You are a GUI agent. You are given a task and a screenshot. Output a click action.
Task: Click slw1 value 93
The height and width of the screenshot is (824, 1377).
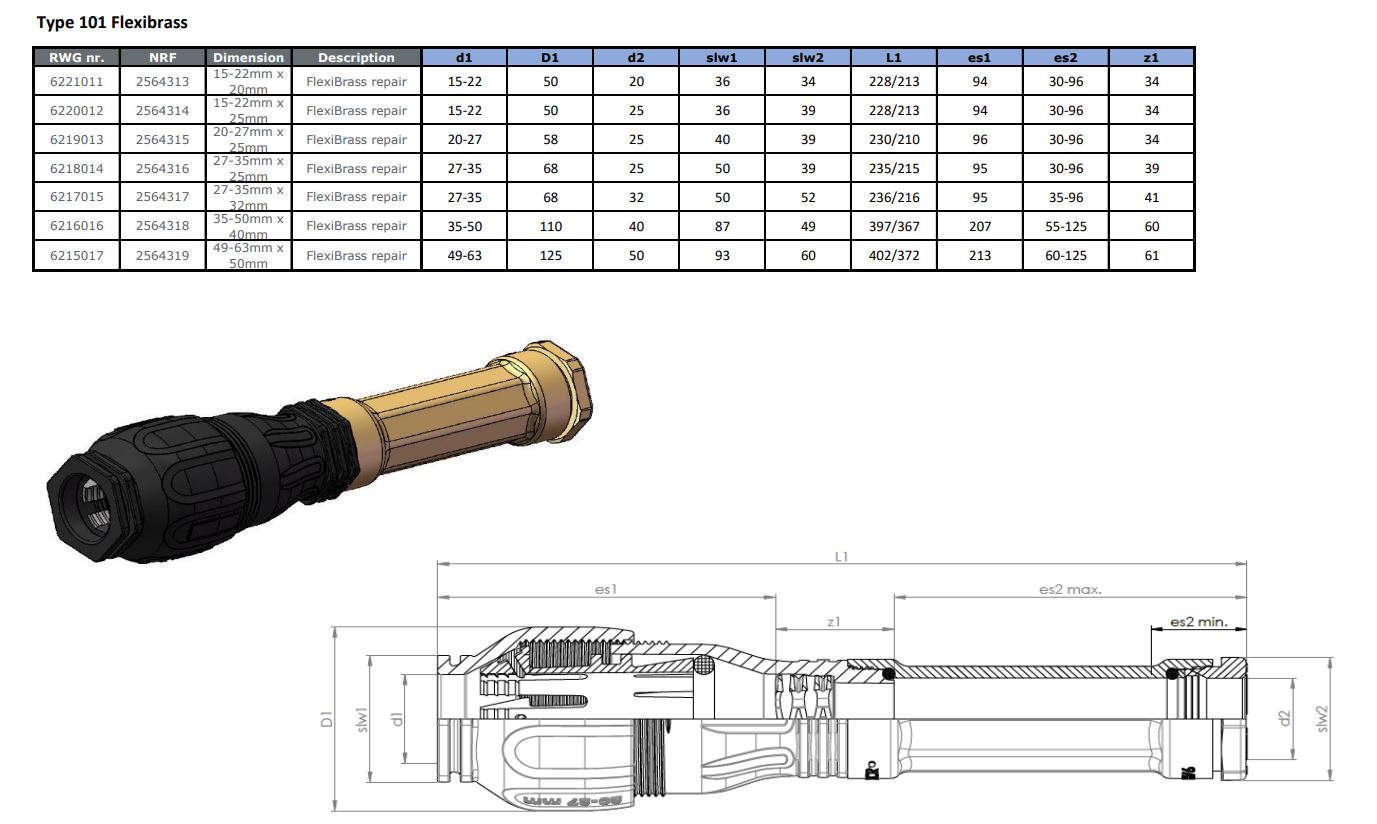pyautogui.click(x=722, y=256)
